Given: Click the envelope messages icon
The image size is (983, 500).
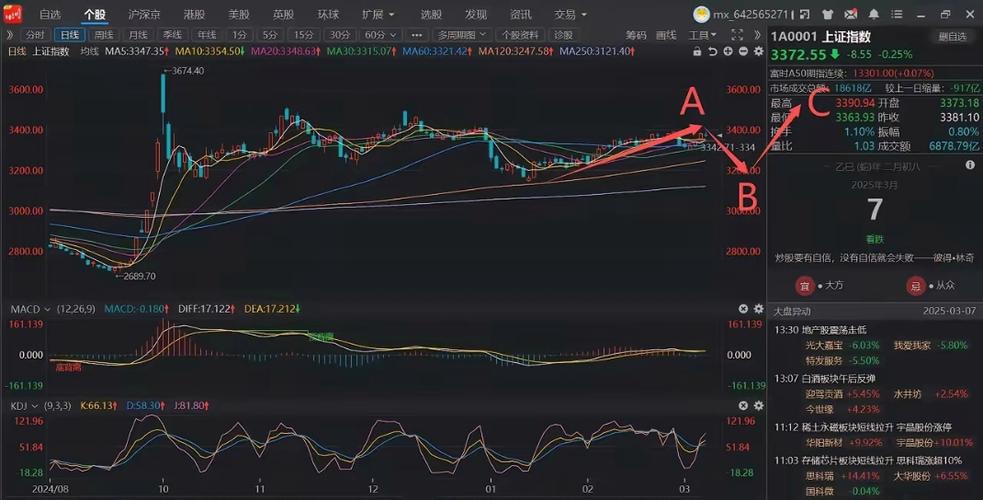Looking at the screenshot, I should [845, 15].
